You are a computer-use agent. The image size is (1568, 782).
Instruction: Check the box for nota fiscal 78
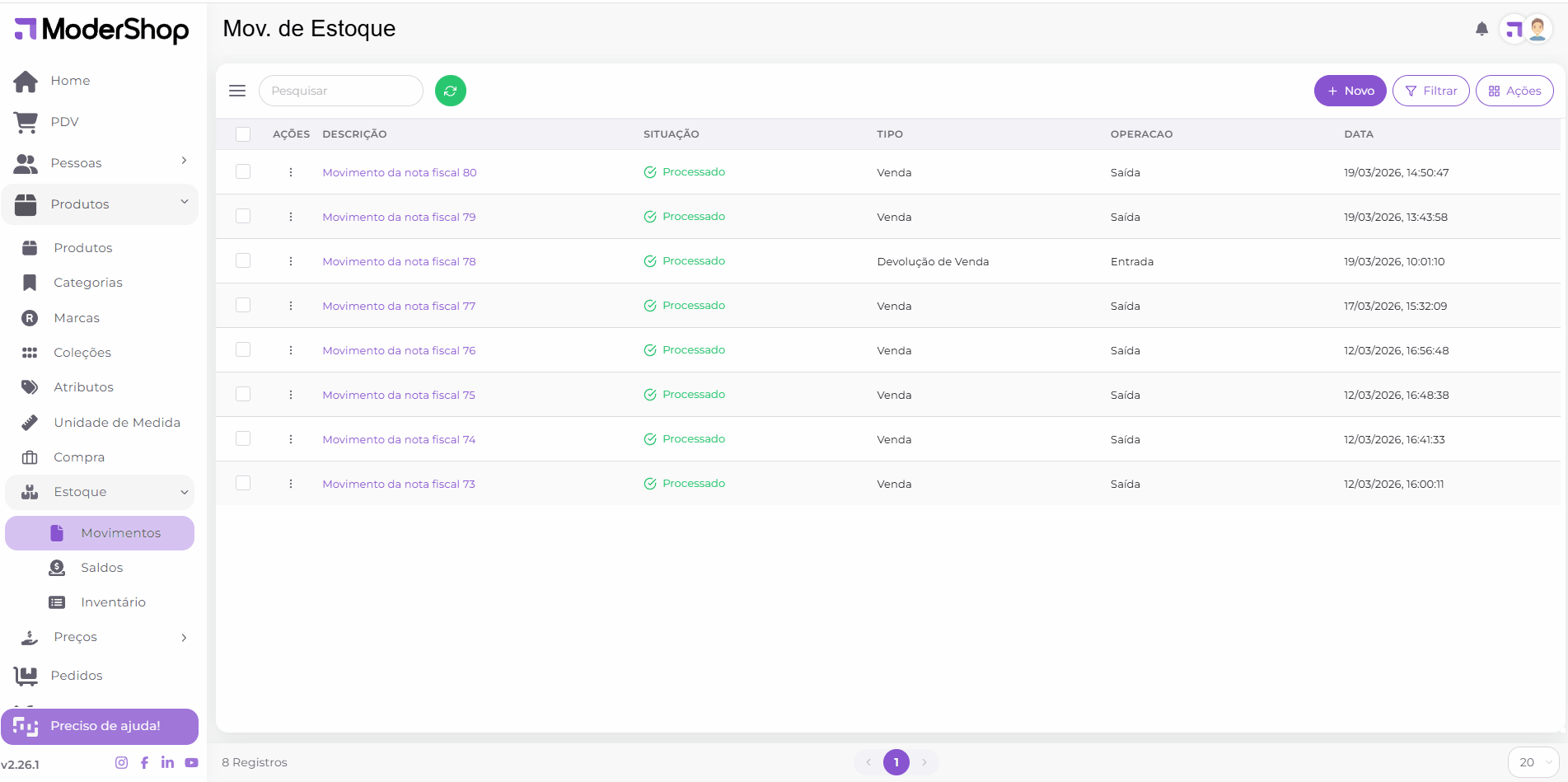click(243, 261)
